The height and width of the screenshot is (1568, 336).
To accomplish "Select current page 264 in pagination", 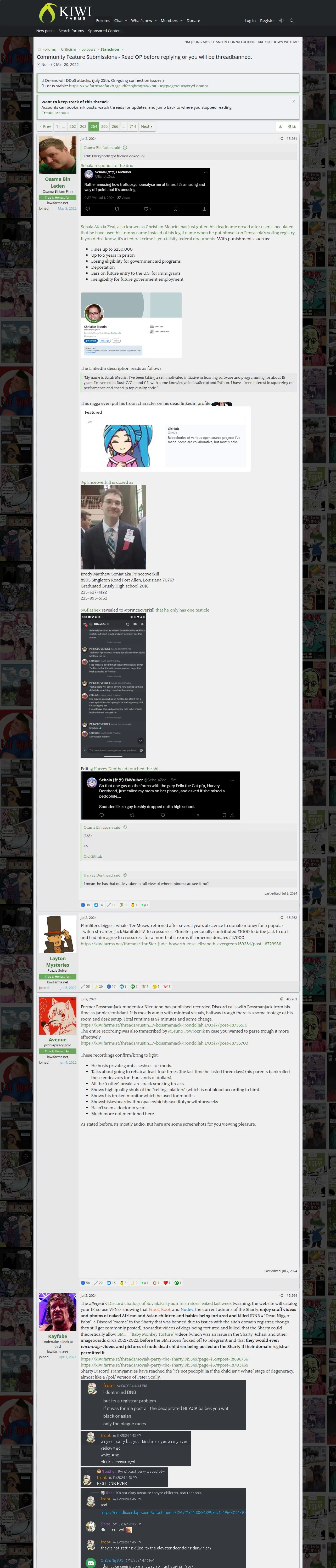I will pyautogui.click(x=93, y=126).
